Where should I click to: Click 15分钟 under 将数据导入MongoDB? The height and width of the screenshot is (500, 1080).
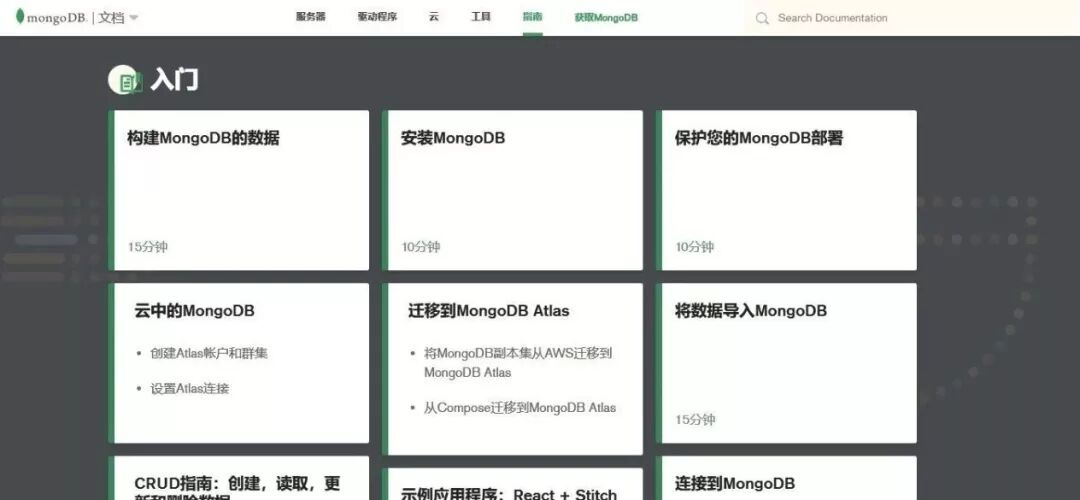[695, 419]
